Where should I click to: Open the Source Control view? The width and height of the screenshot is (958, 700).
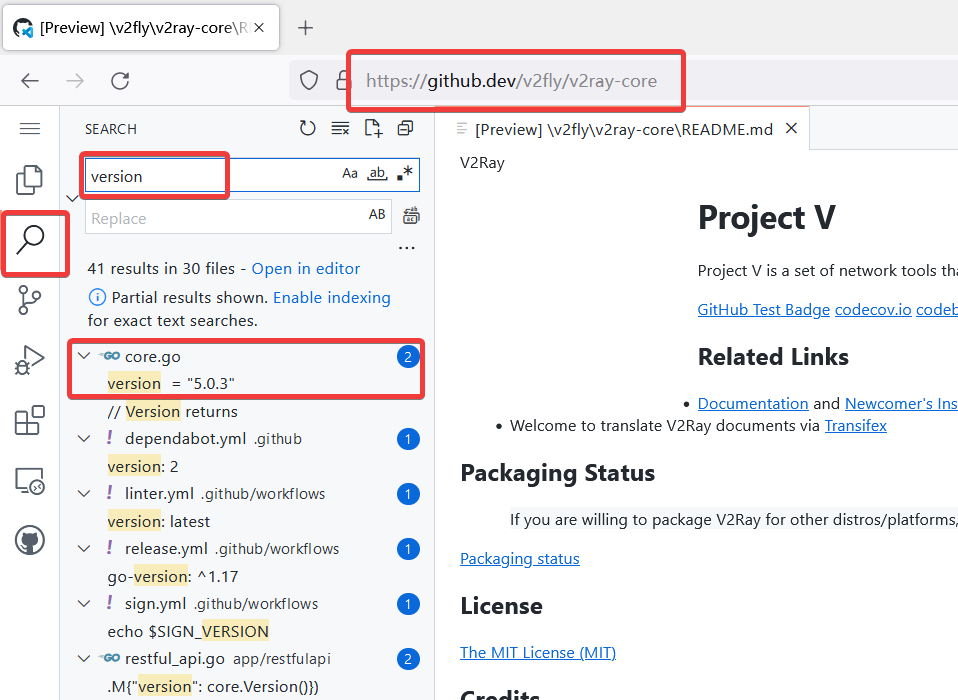(x=30, y=299)
